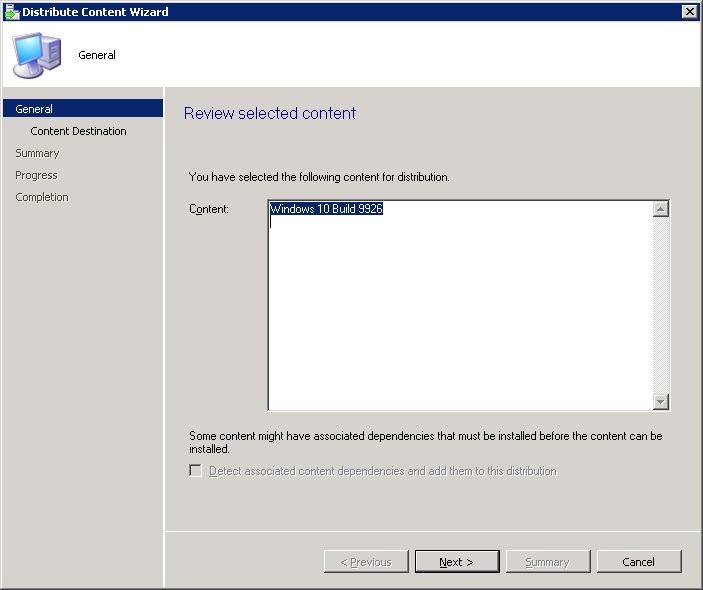Click the computer icon in the header
Viewport: 703px width, 590px height.
click(x=35, y=55)
